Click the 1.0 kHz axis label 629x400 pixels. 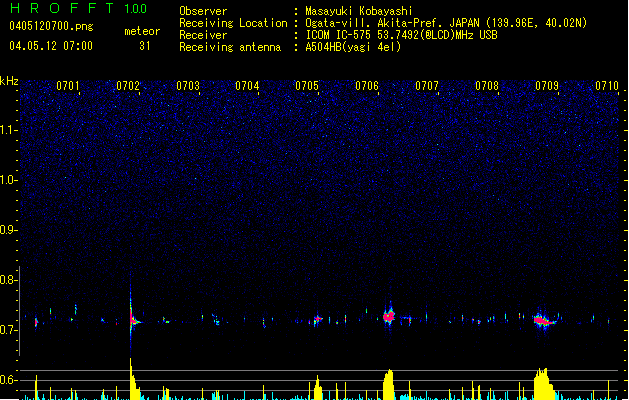pyautogui.click(x=8, y=180)
